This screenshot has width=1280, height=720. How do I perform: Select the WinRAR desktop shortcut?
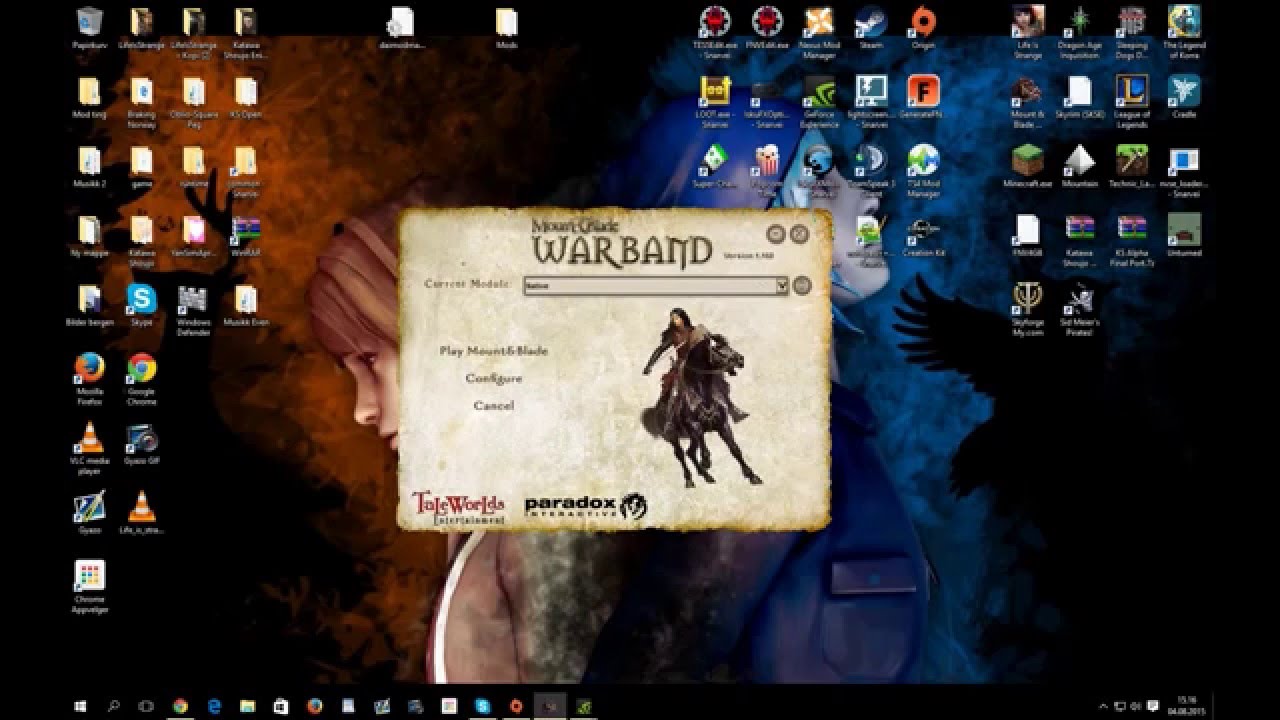point(245,235)
